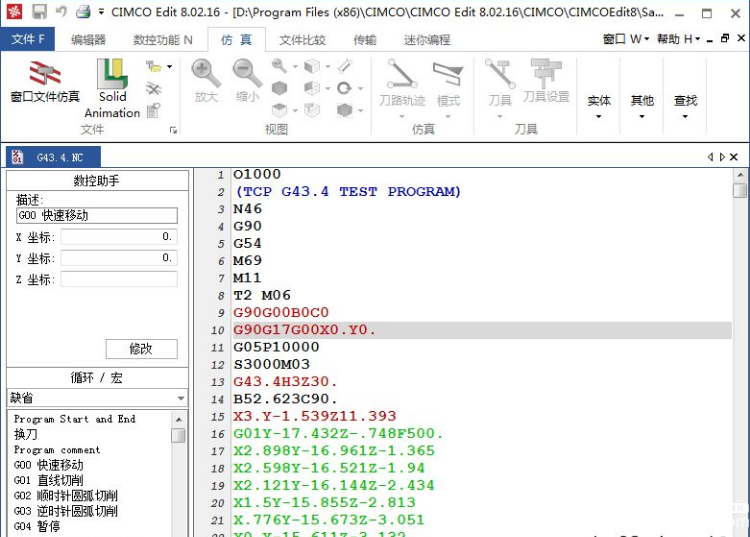Switch to the 编辑器 ribbon tab
Viewport: 750px width, 537px height.
pyautogui.click(x=88, y=40)
